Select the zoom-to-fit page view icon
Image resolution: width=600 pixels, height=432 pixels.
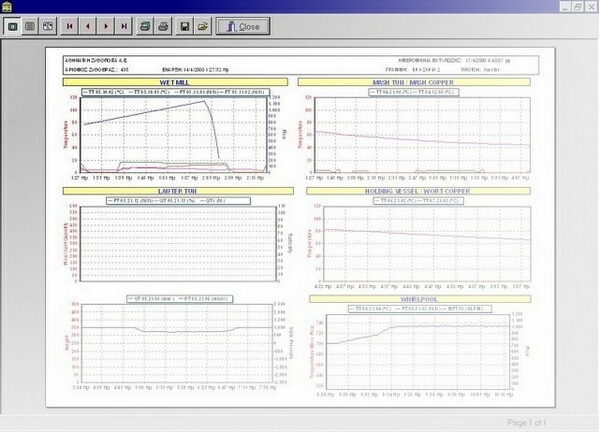(12, 24)
